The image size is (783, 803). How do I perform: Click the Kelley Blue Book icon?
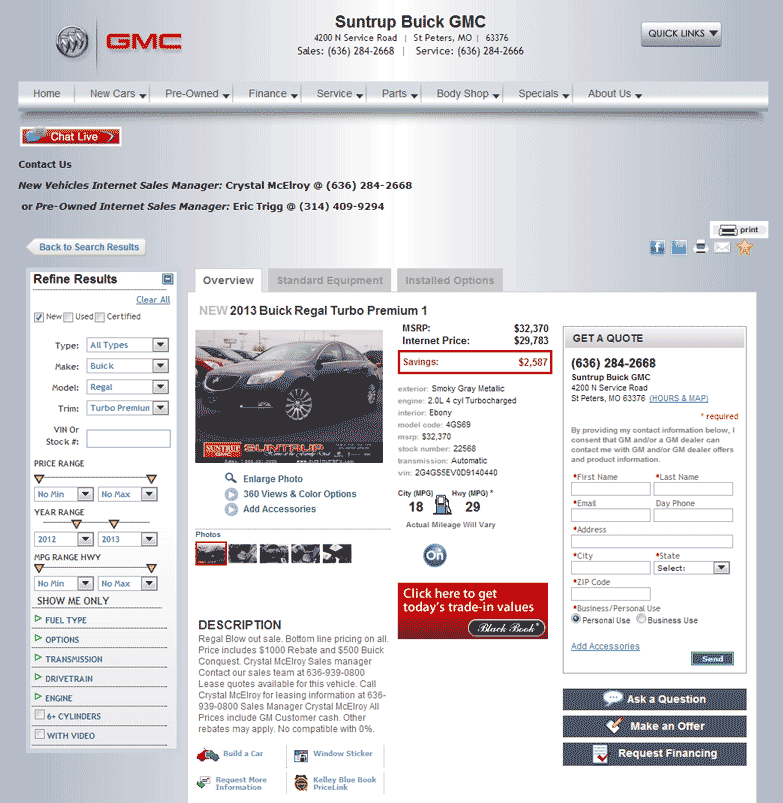[301, 783]
